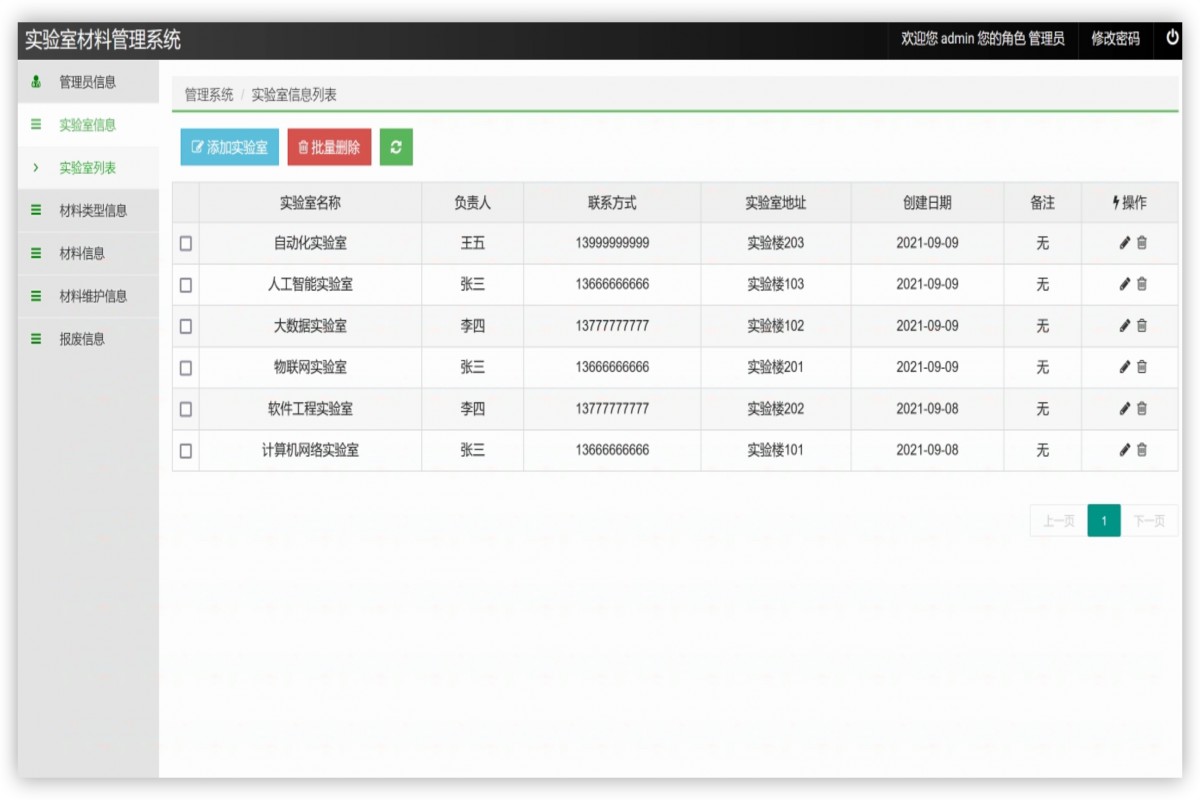
Task: Edit the 自动化实验室 row with pencil icon
Action: pos(1124,243)
